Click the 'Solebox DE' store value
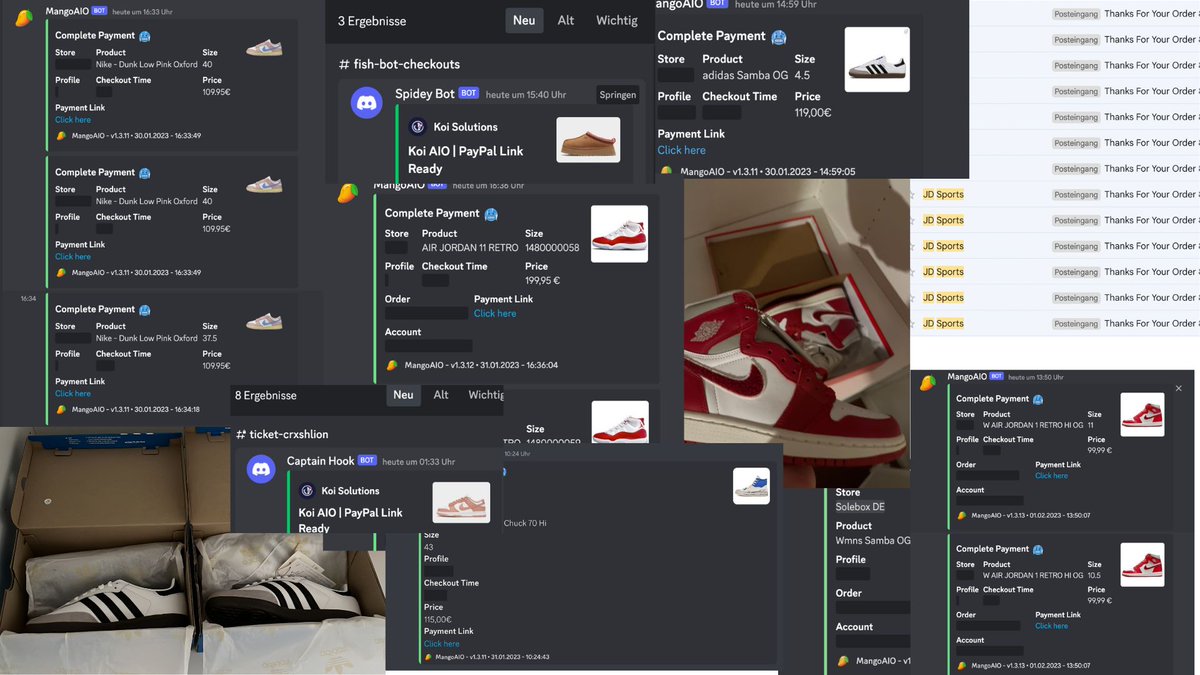The width and height of the screenshot is (1200, 675). tap(861, 507)
